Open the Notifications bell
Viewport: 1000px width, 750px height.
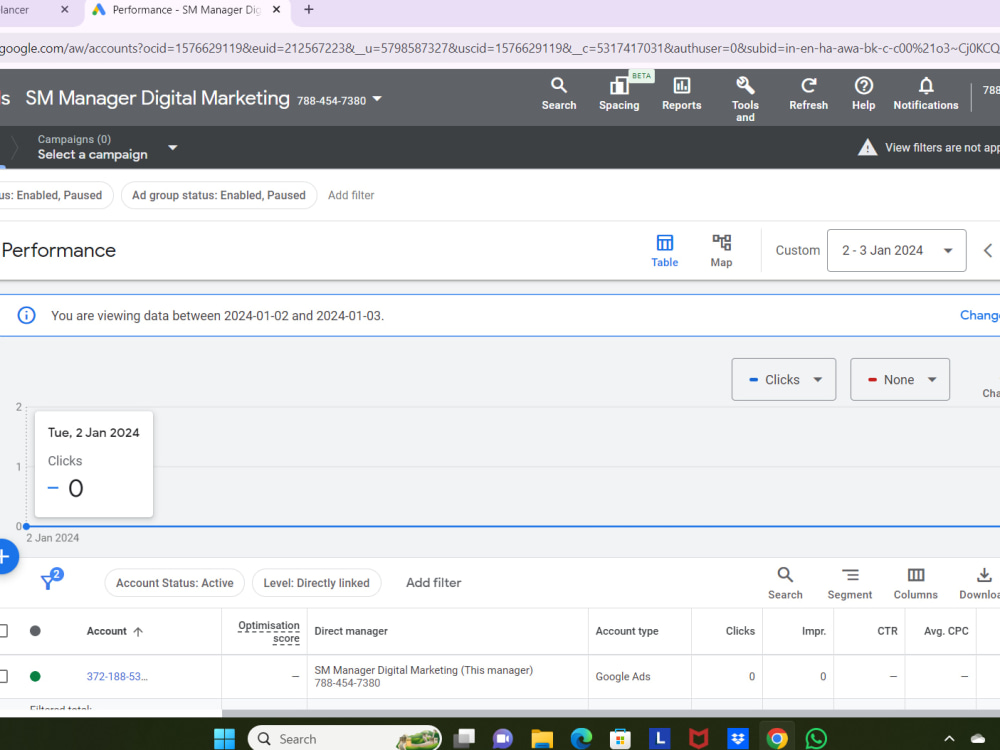coord(925,94)
